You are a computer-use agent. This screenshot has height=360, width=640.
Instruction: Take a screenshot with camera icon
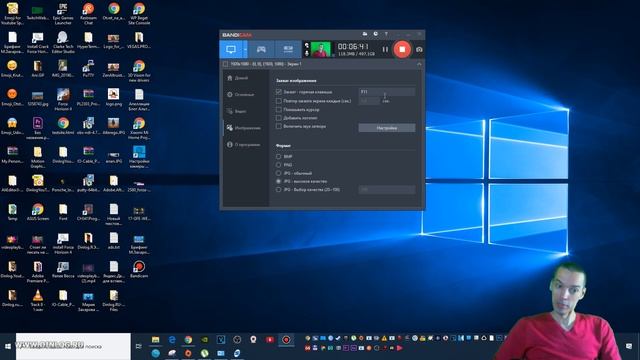point(419,49)
